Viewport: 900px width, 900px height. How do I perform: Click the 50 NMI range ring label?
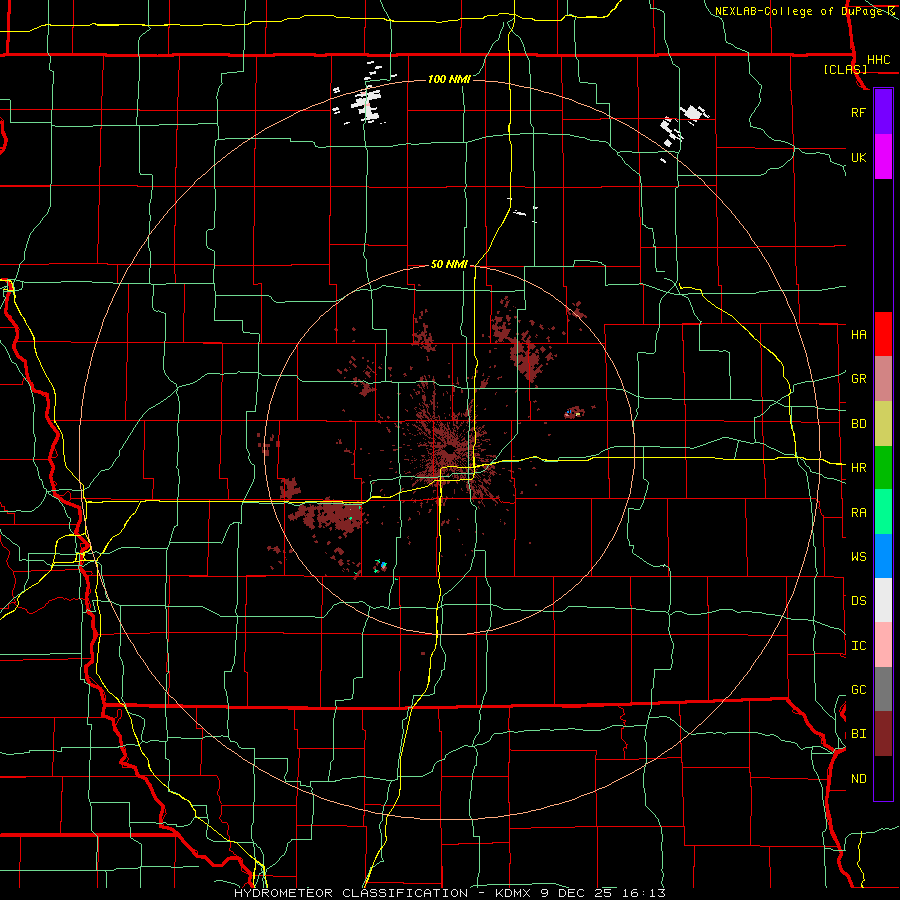449,264
